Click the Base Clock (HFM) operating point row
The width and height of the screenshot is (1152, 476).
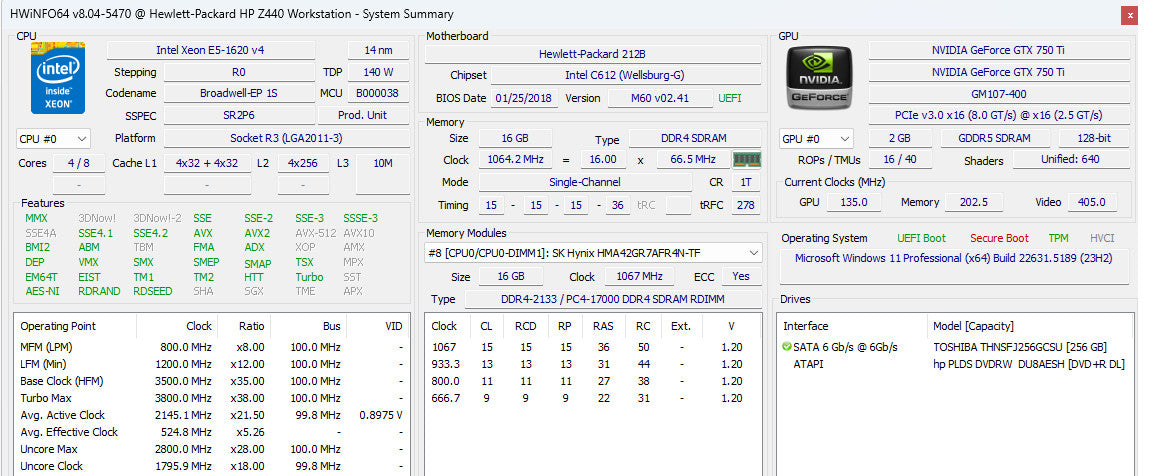pyautogui.click(x=212, y=381)
